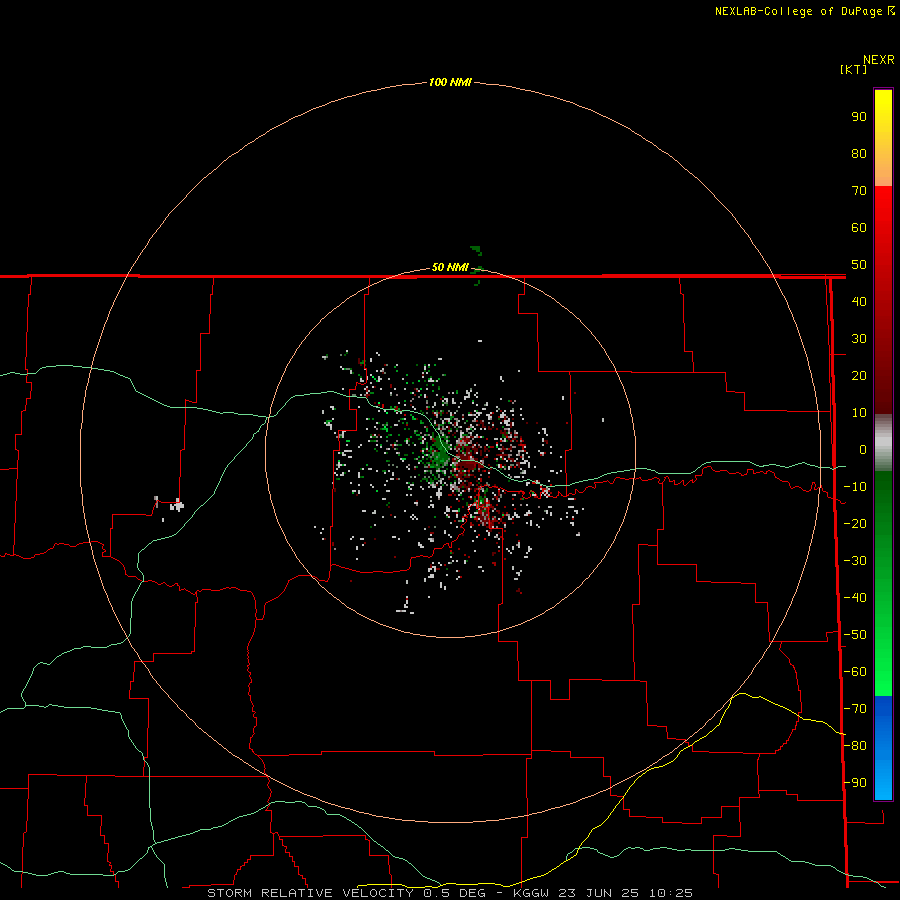This screenshot has height=900, width=900.
Task: Click the positive 60 value on velocity scale
Action: (859, 227)
